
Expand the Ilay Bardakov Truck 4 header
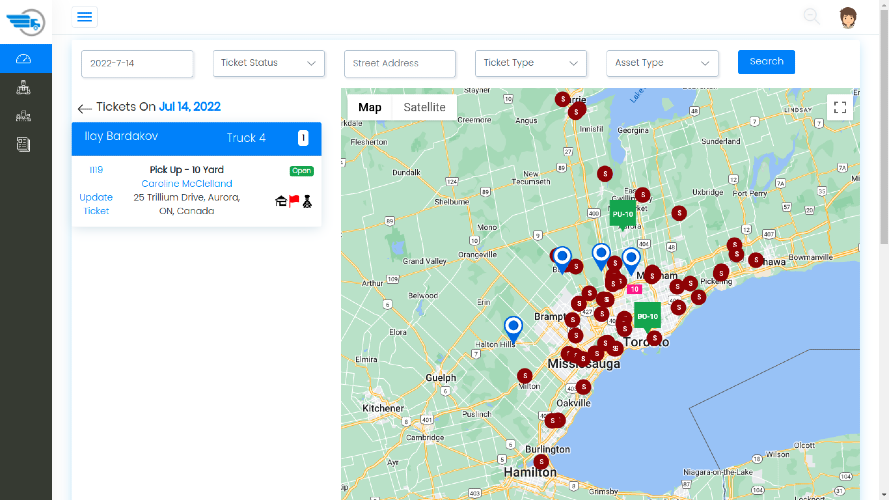[196, 138]
